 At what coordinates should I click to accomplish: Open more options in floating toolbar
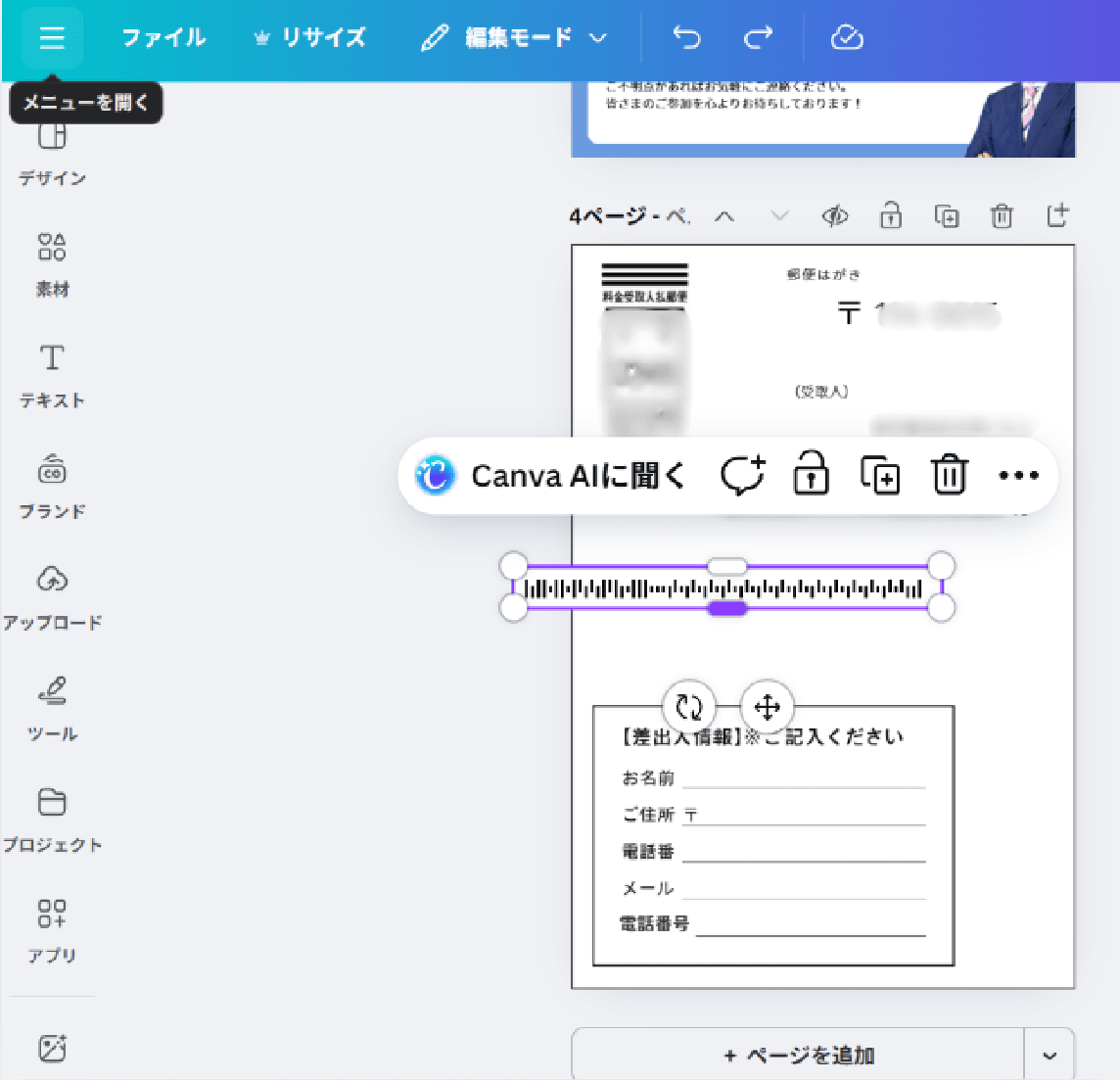pos(1018,476)
